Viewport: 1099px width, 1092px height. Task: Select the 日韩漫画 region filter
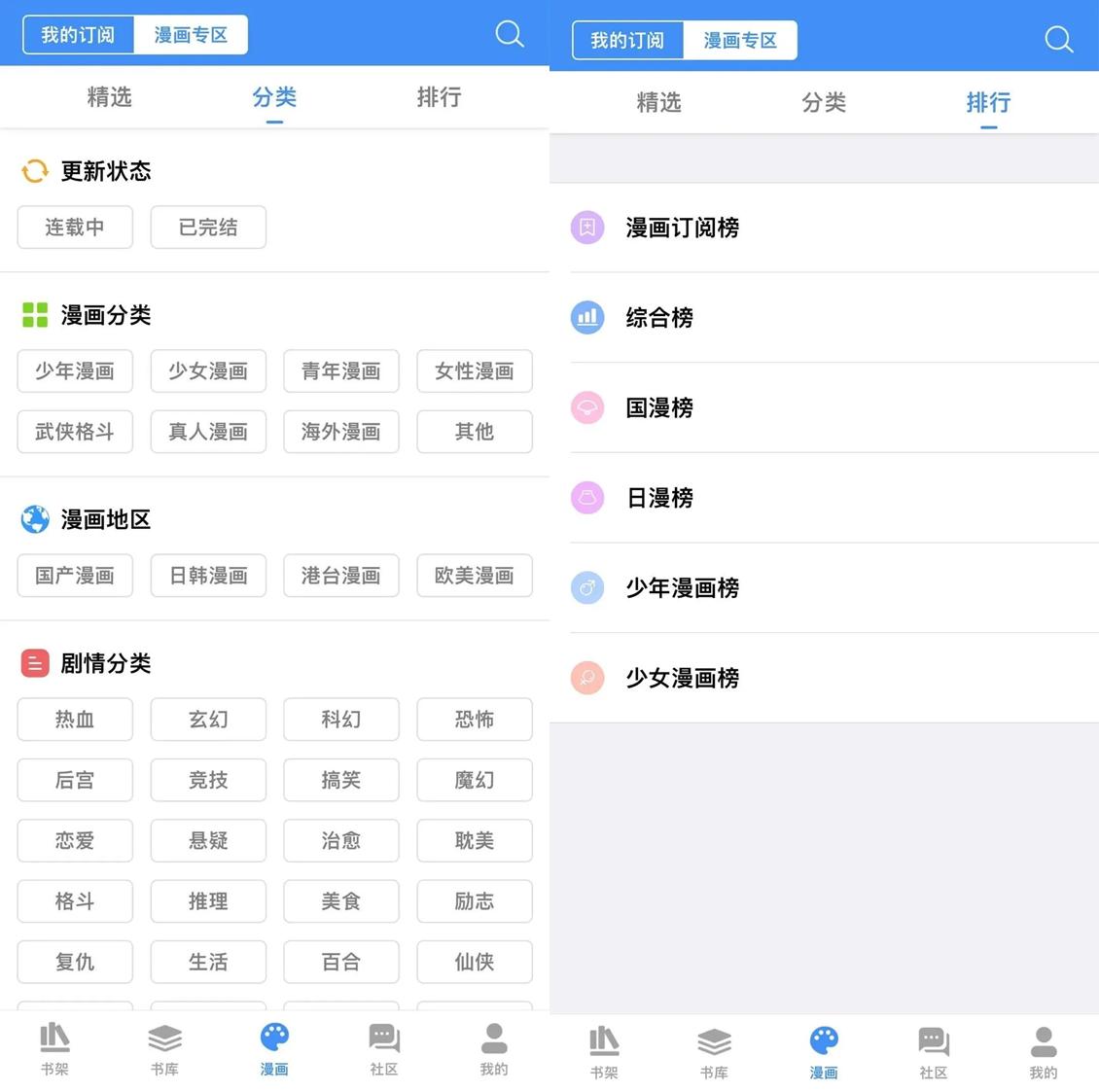tap(208, 575)
